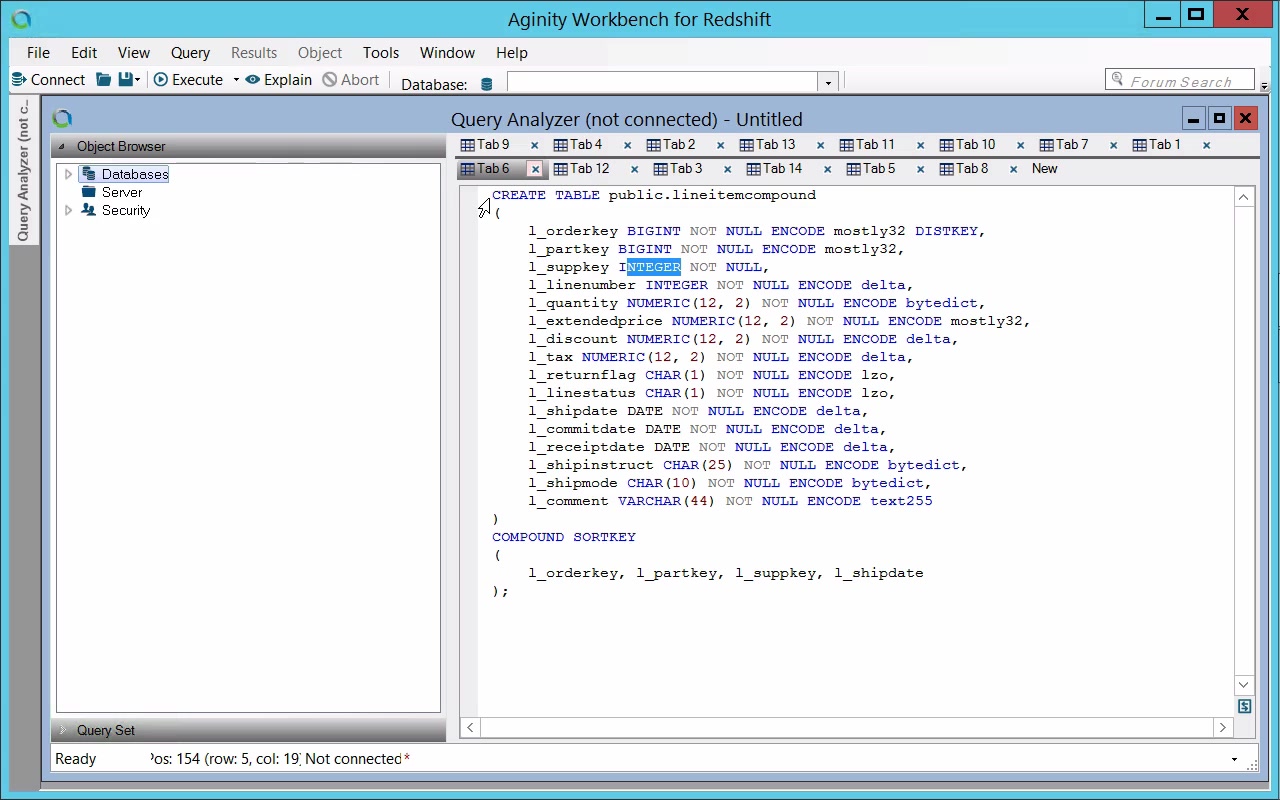Close Tab 6 with its x button
Viewport: 1280px width, 800px height.
pyautogui.click(x=535, y=169)
